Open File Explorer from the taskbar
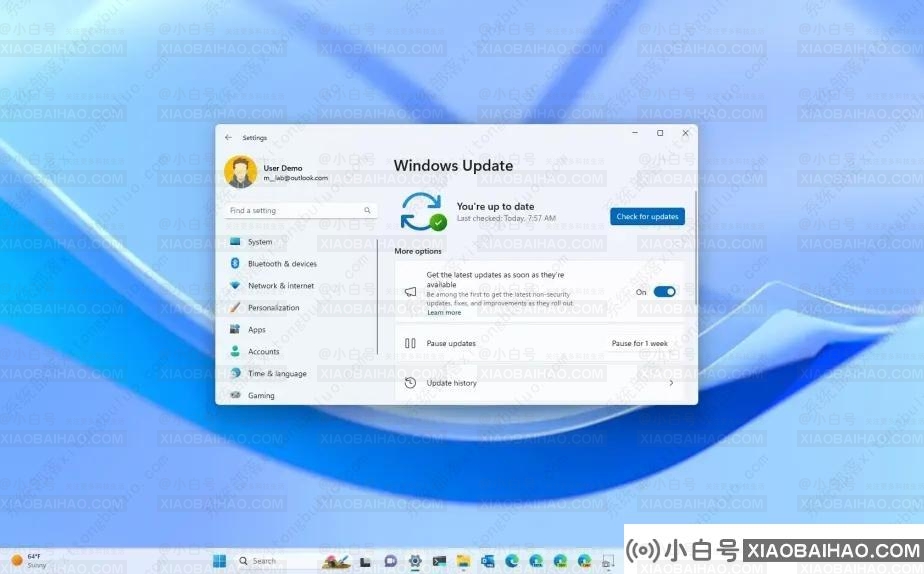Viewport: 924px width, 574px height. [463, 561]
